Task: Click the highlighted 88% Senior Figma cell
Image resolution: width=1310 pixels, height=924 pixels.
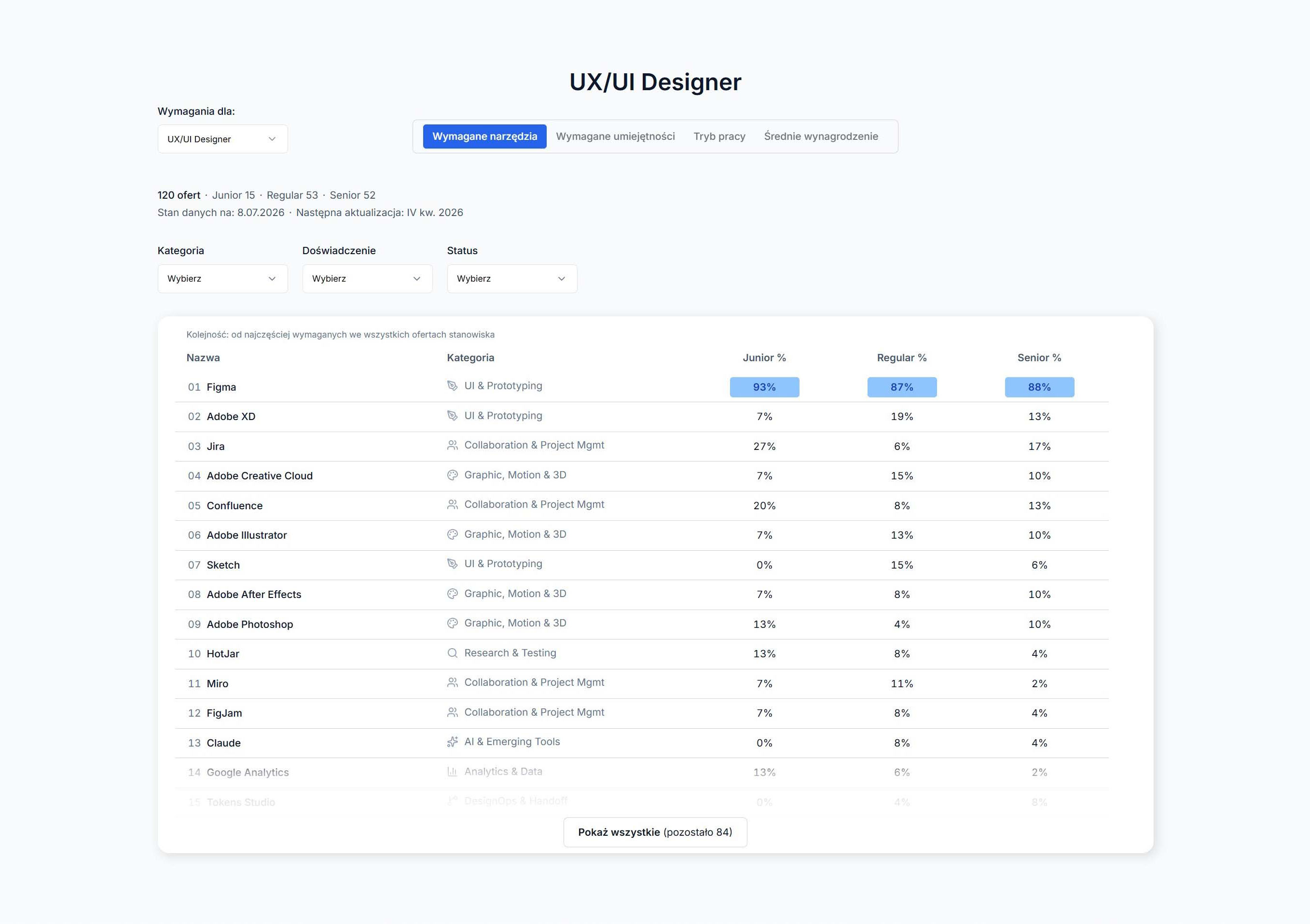Action: [x=1039, y=387]
